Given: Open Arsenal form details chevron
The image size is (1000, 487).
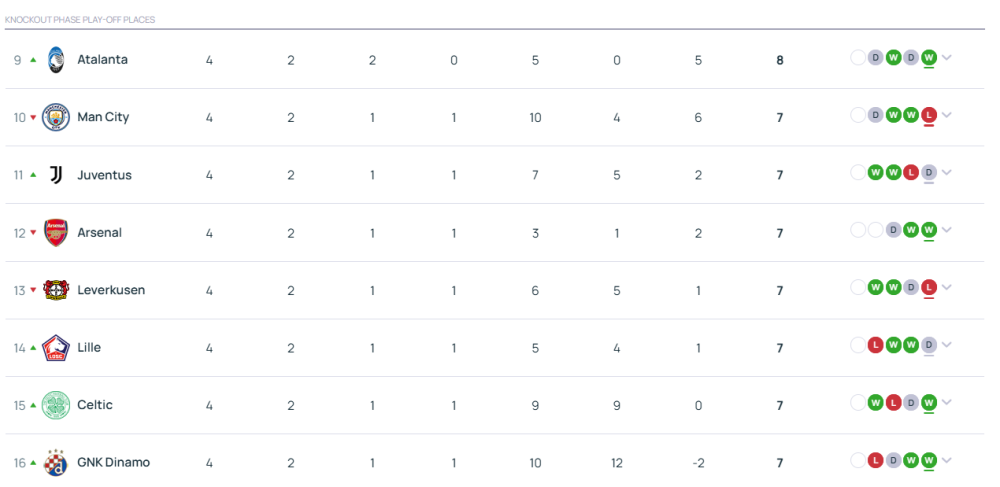Looking at the screenshot, I should [x=946, y=230].
